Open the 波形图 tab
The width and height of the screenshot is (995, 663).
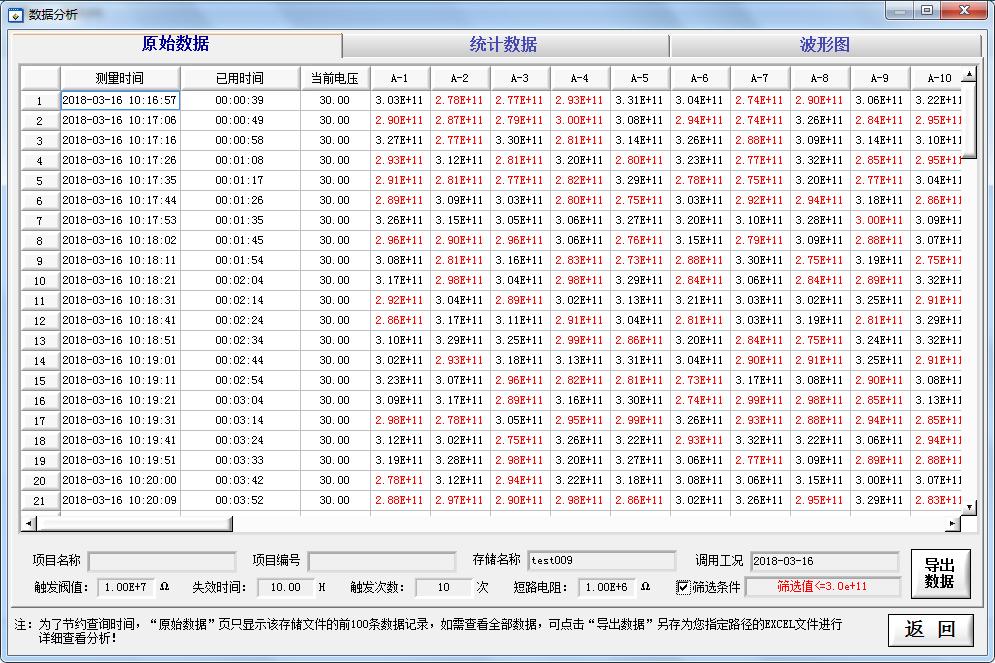coord(825,45)
